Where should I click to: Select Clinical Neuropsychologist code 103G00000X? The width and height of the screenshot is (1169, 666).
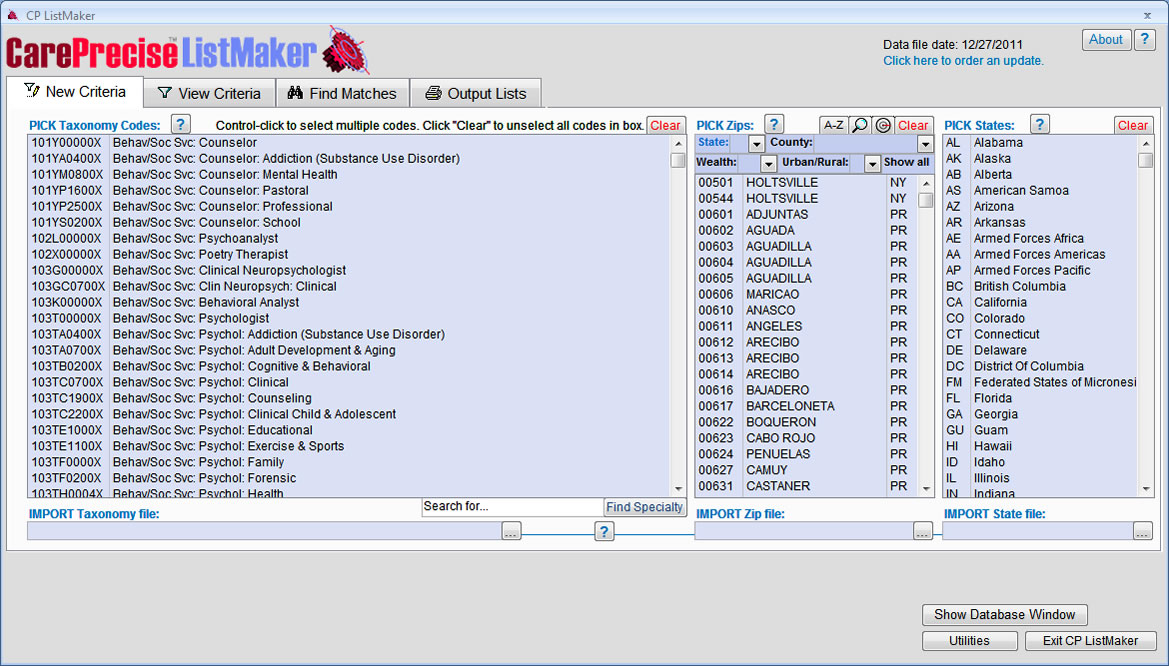tap(350, 271)
